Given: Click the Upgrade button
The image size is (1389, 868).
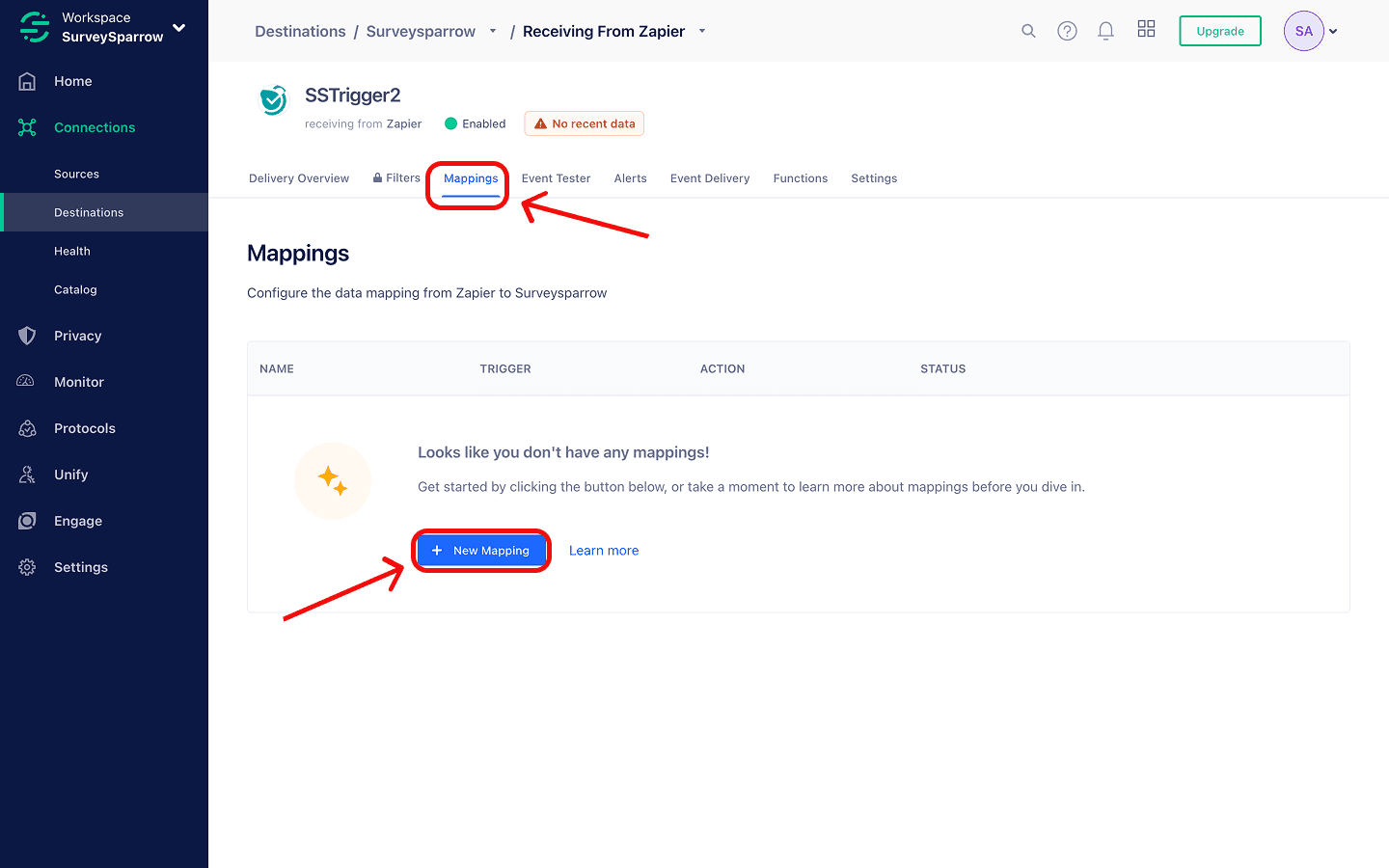Looking at the screenshot, I should (1220, 31).
